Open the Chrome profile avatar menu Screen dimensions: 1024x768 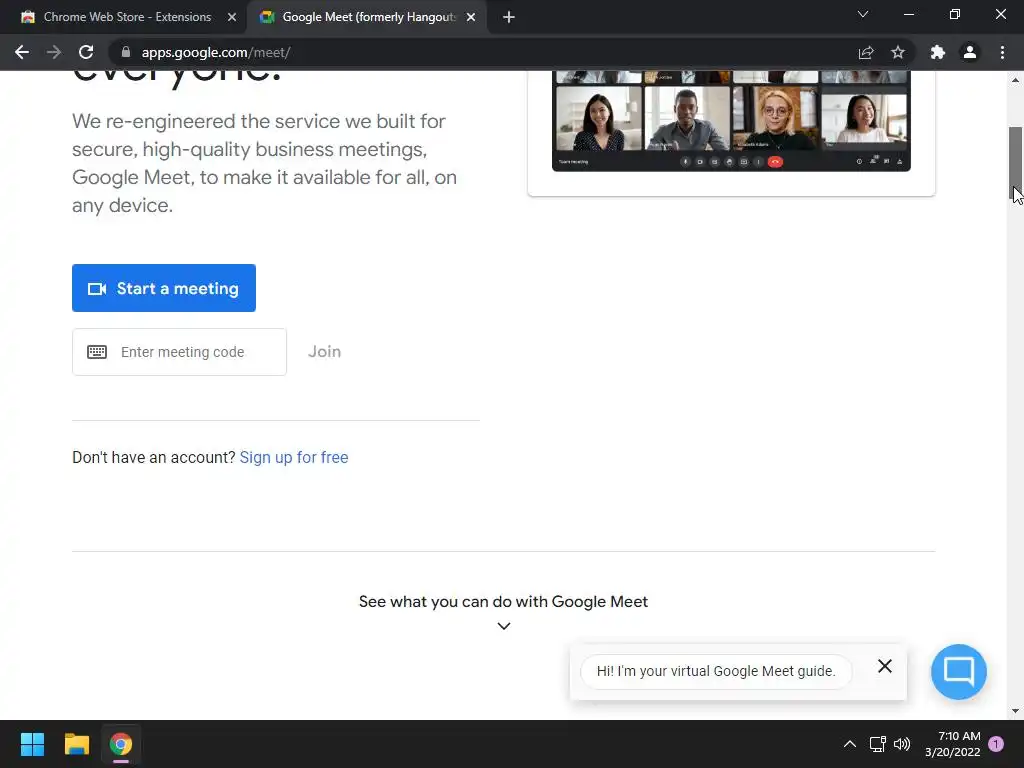(x=970, y=52)
